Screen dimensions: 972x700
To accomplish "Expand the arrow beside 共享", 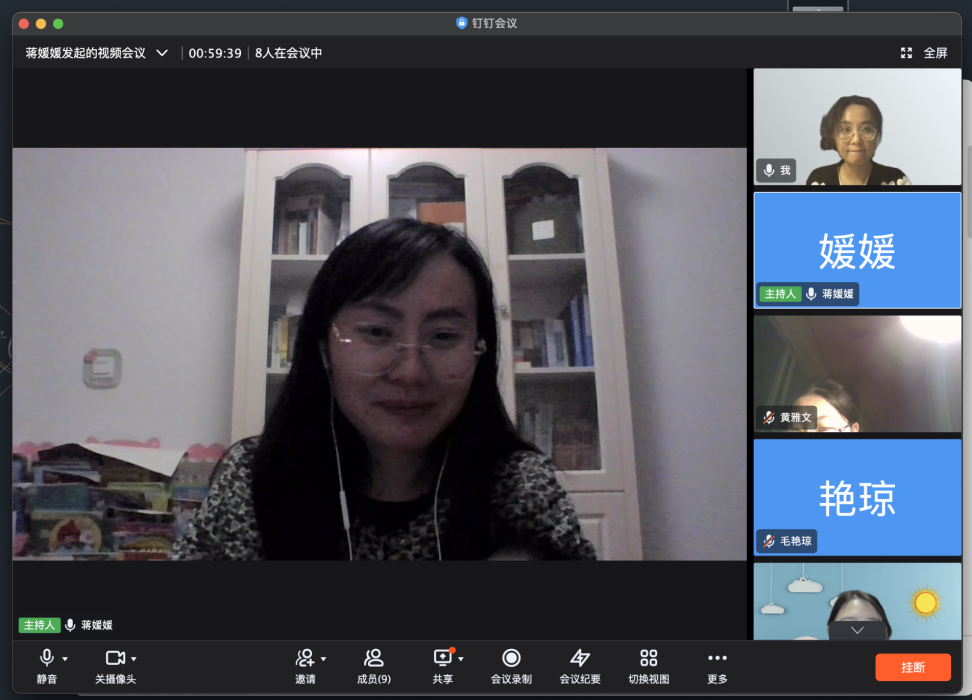I will [461, 659].
